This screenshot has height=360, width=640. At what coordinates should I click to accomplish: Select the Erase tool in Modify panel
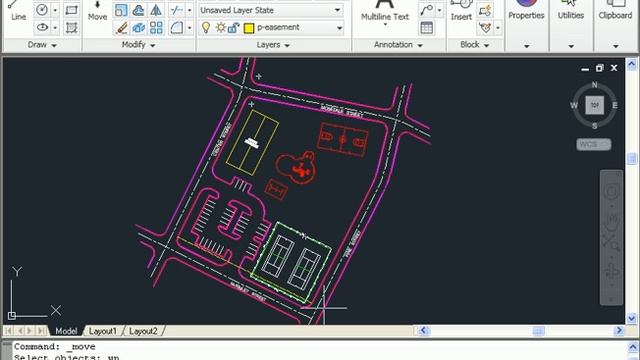point(121,27)
